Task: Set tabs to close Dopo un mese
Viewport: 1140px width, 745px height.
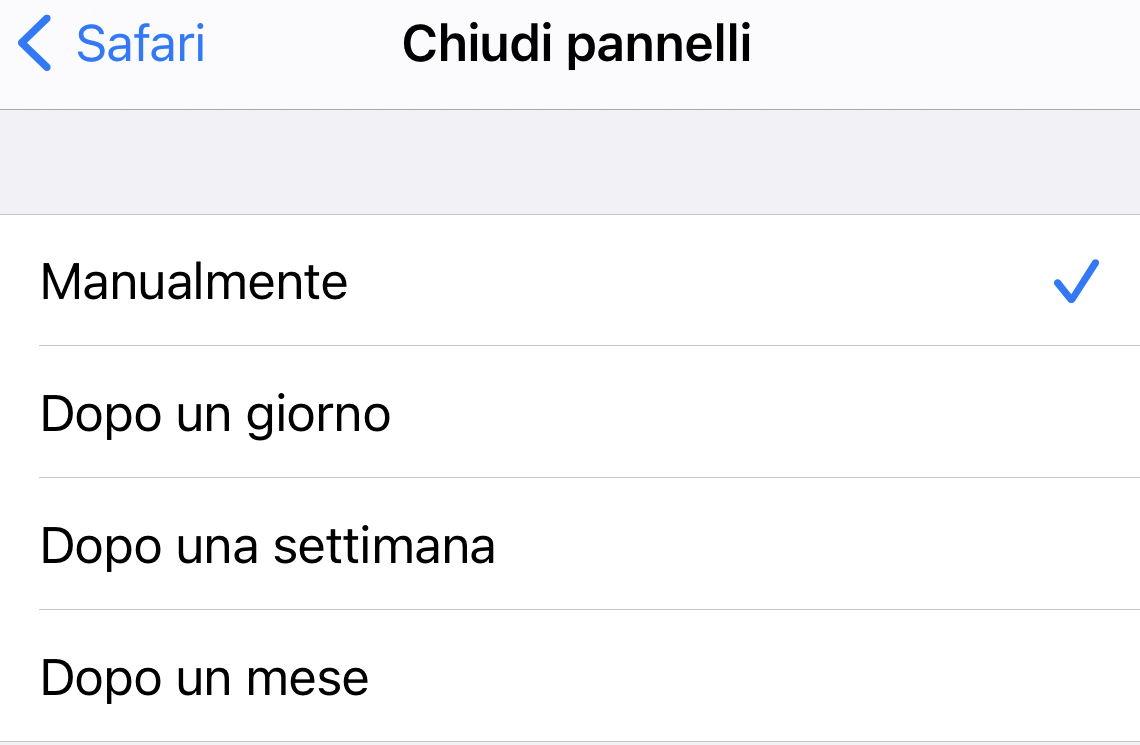Action: tap(570, 677)
